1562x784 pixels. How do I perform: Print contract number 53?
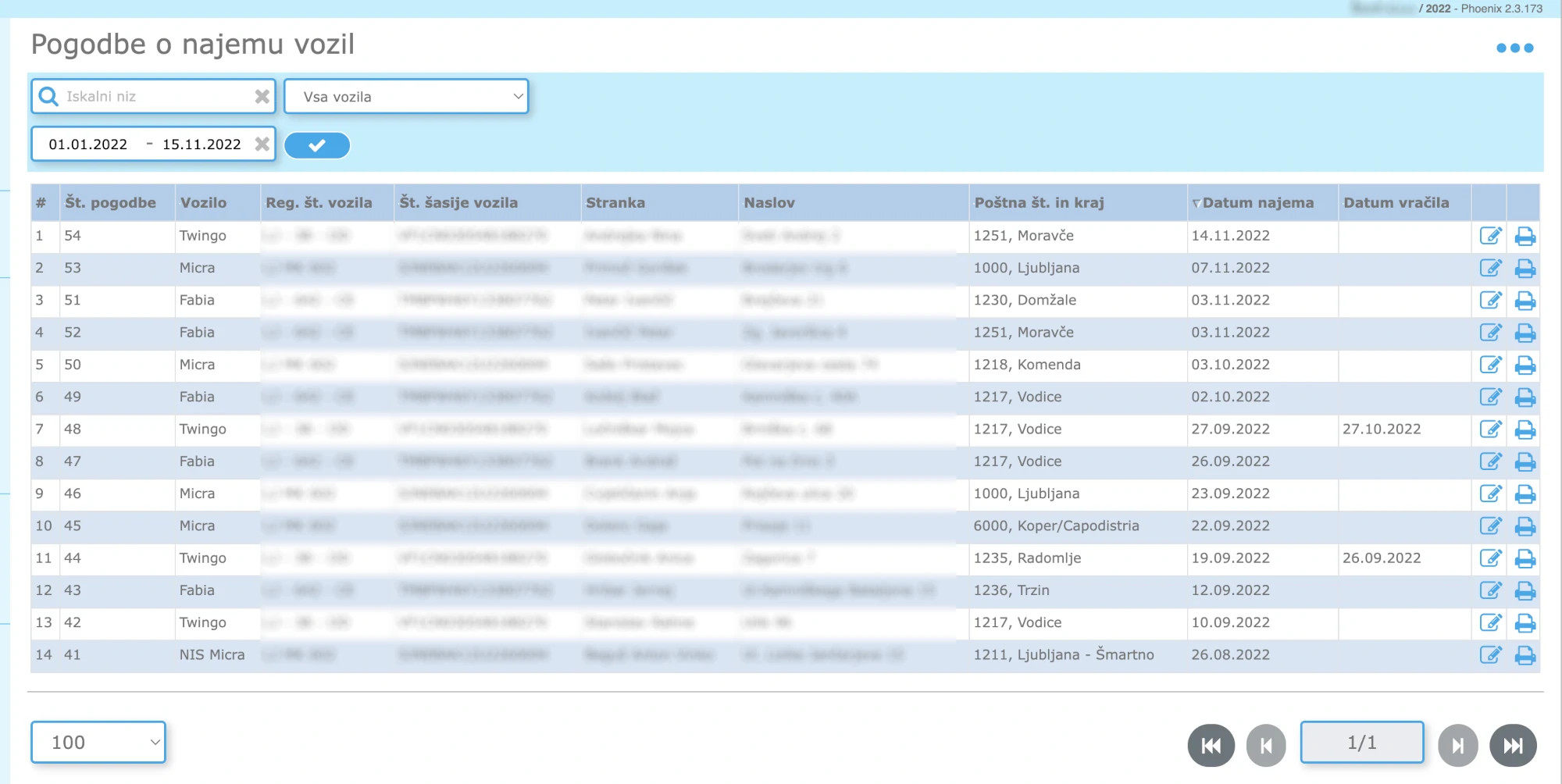point(1525,269)
